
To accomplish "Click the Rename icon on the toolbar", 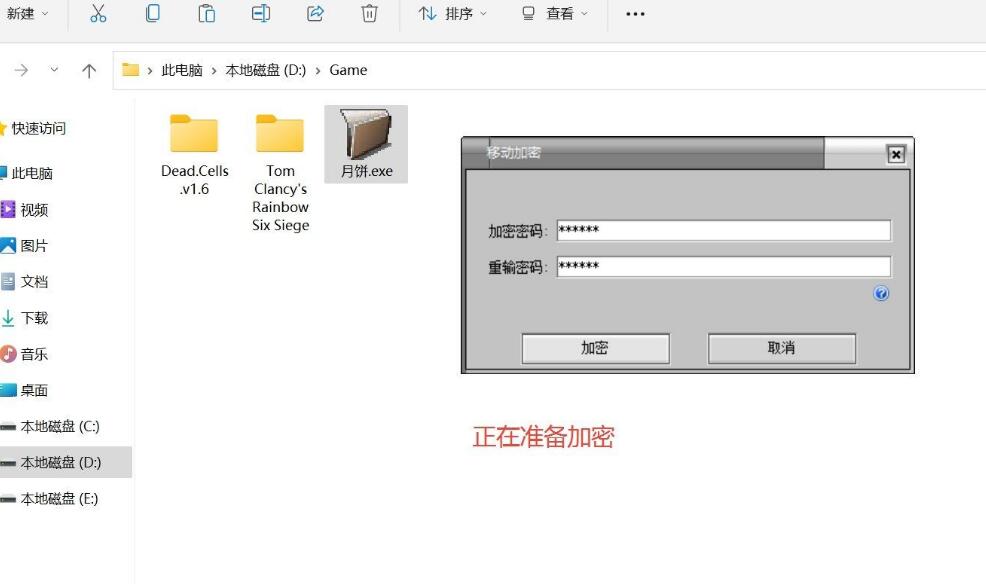I will [260, 14].
